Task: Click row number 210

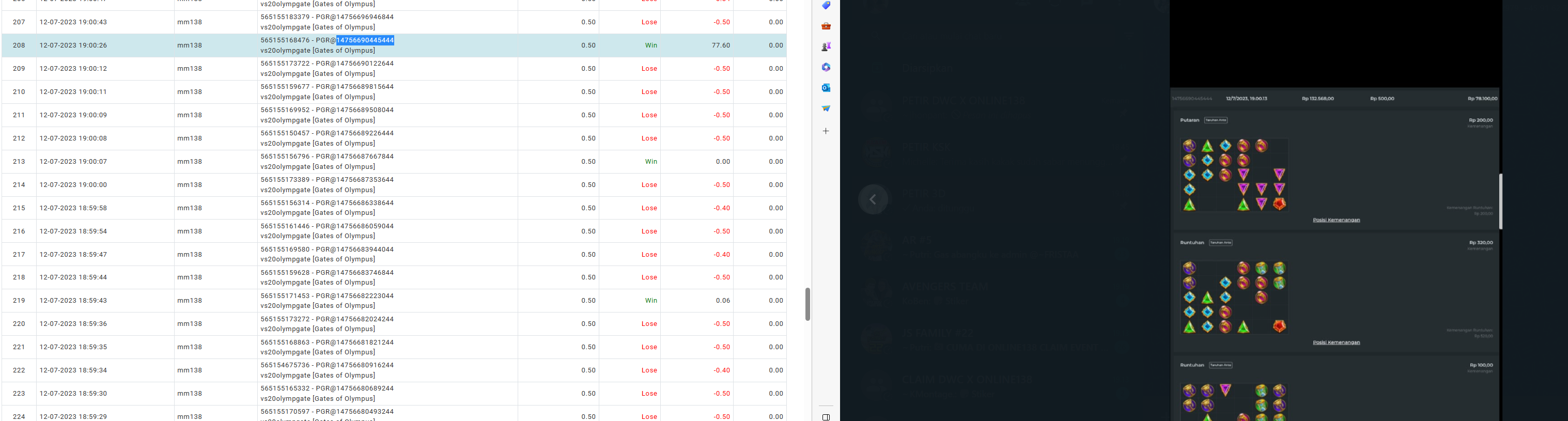Action: coord(19,92)
